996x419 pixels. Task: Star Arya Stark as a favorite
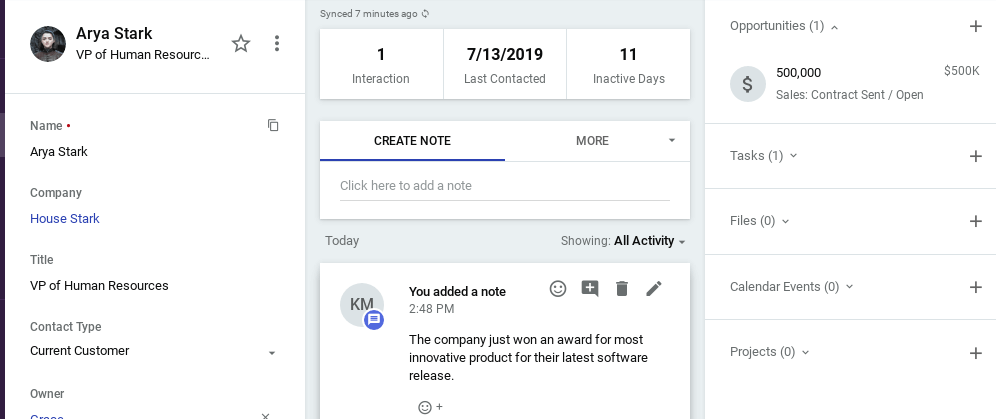pyautogui.click(x=241, y=44)
